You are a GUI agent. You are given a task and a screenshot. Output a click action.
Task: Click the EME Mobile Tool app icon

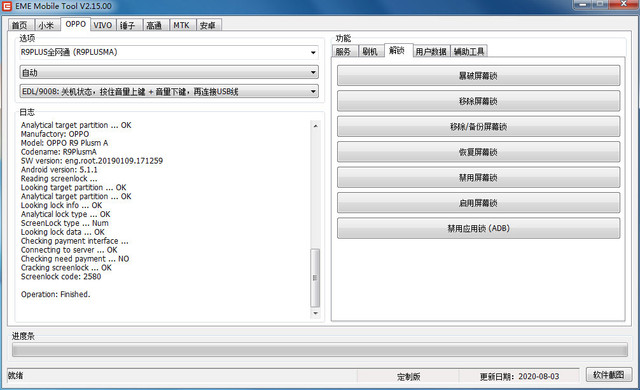tap(7, 6)
